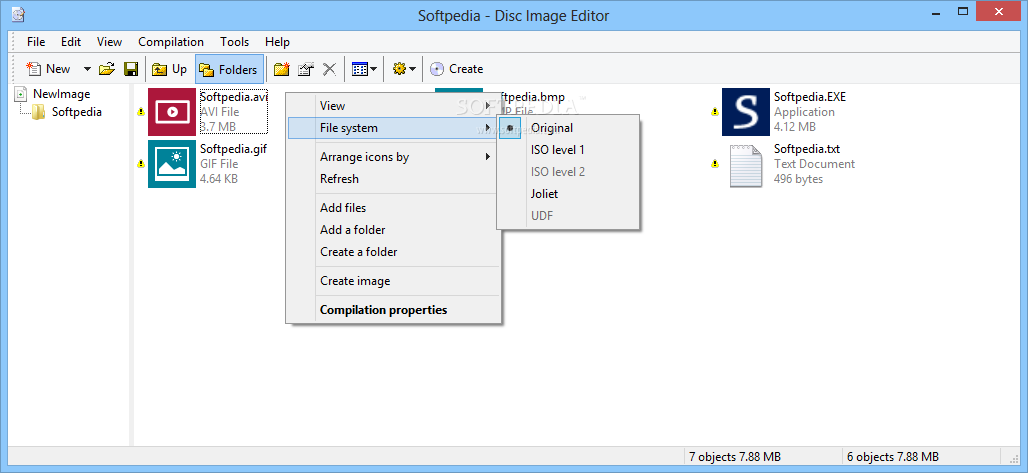Click the 'Text Document' type label
This screenshot has height=473, width=1028.
(x=814, y=164)
